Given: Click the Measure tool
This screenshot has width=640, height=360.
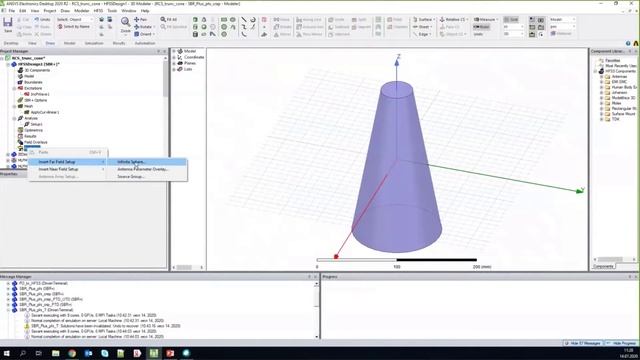Looking at the screenshot, I should (485, 20).
